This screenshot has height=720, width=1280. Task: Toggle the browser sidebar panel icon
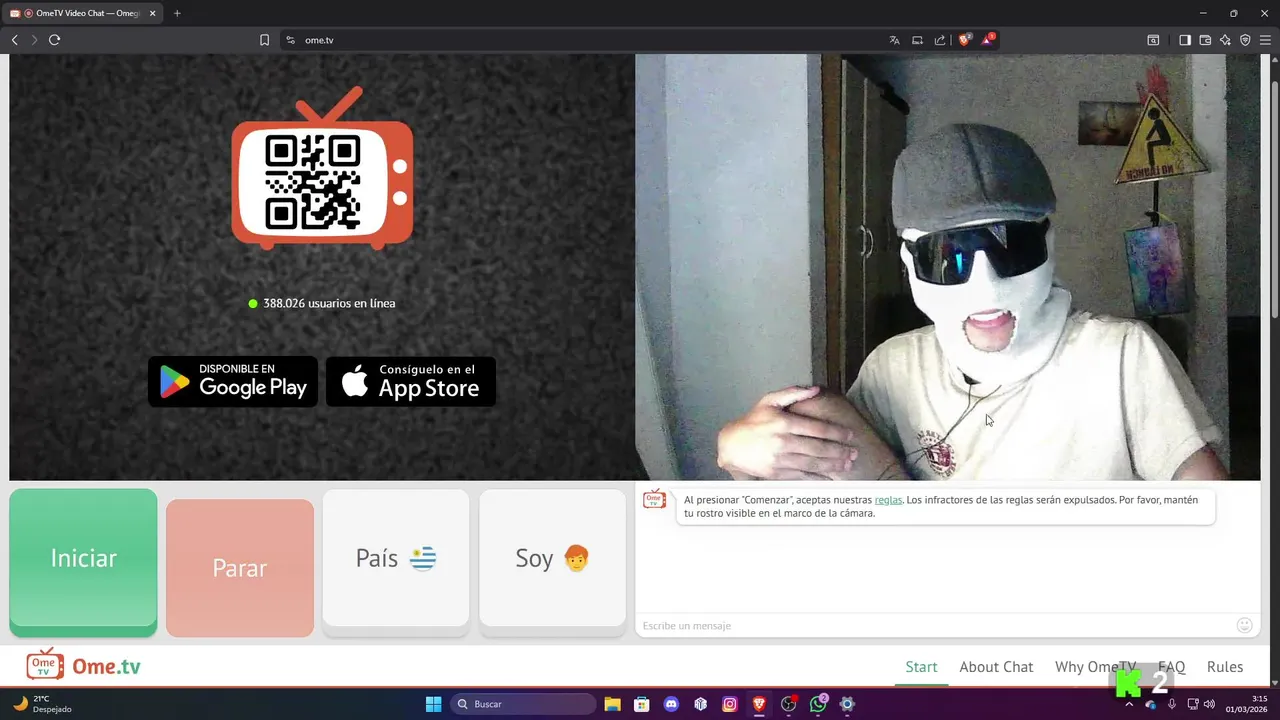[x=1185, y=40]
